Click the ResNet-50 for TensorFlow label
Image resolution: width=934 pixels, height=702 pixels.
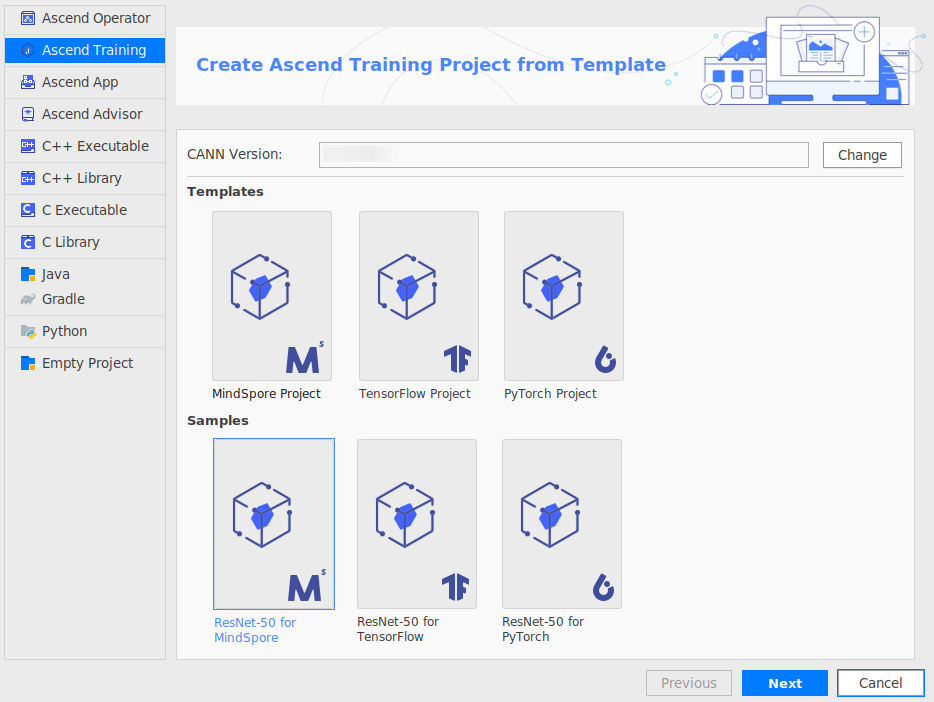398,629
